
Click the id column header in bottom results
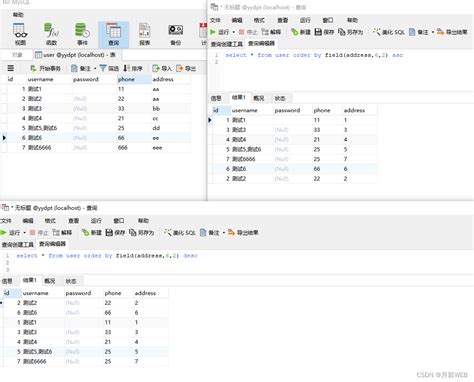click(12, 293)
